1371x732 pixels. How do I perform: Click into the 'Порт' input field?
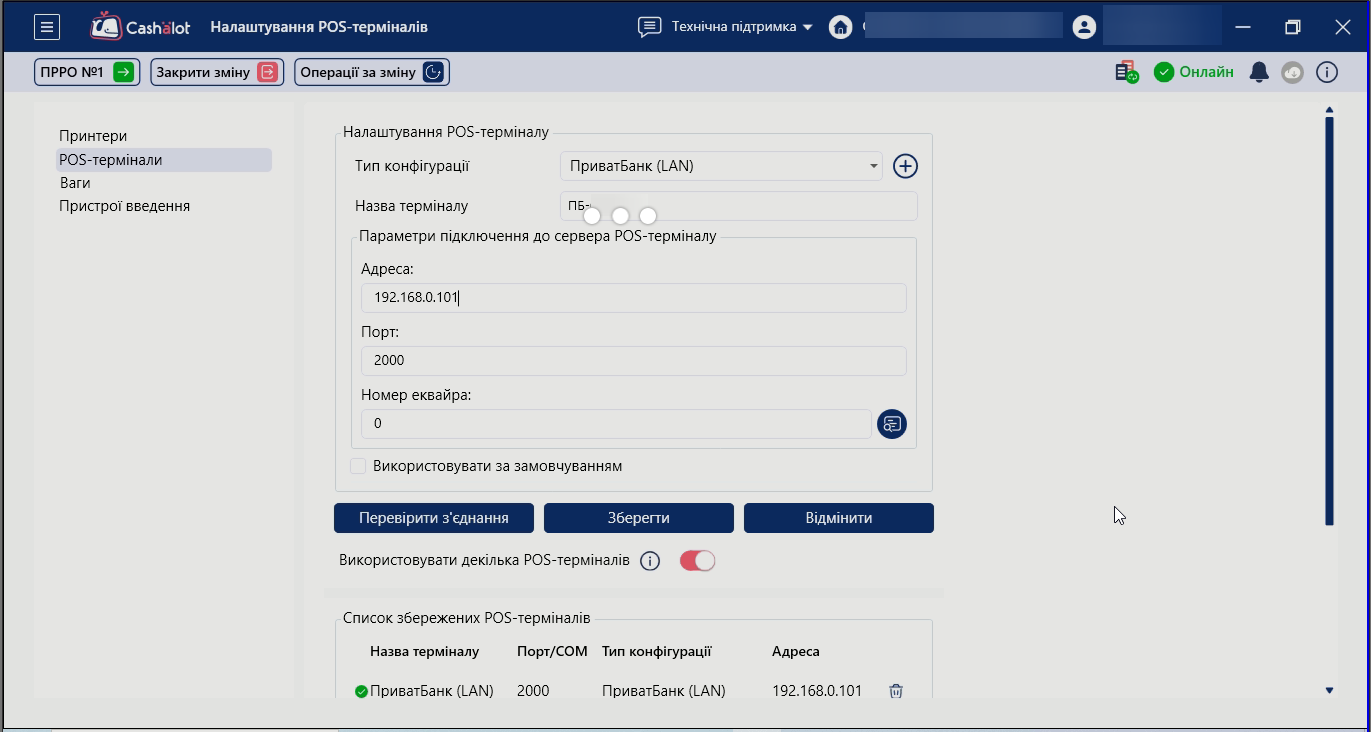click(x=633, y=361)
